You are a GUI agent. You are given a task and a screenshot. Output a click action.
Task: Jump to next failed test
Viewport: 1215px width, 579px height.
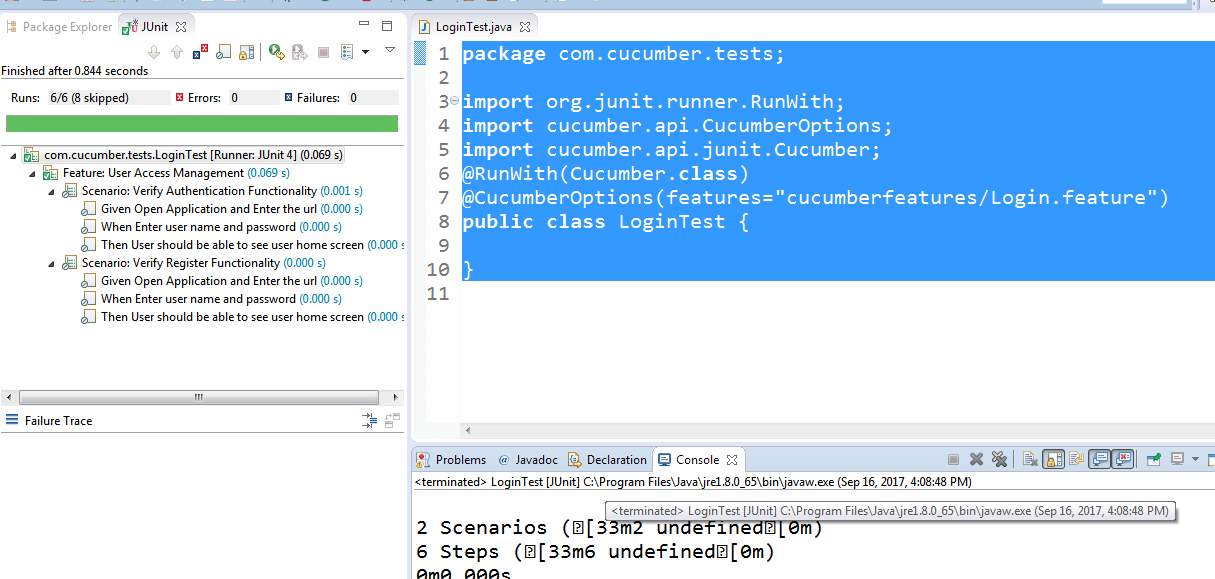tap(153, 52)
